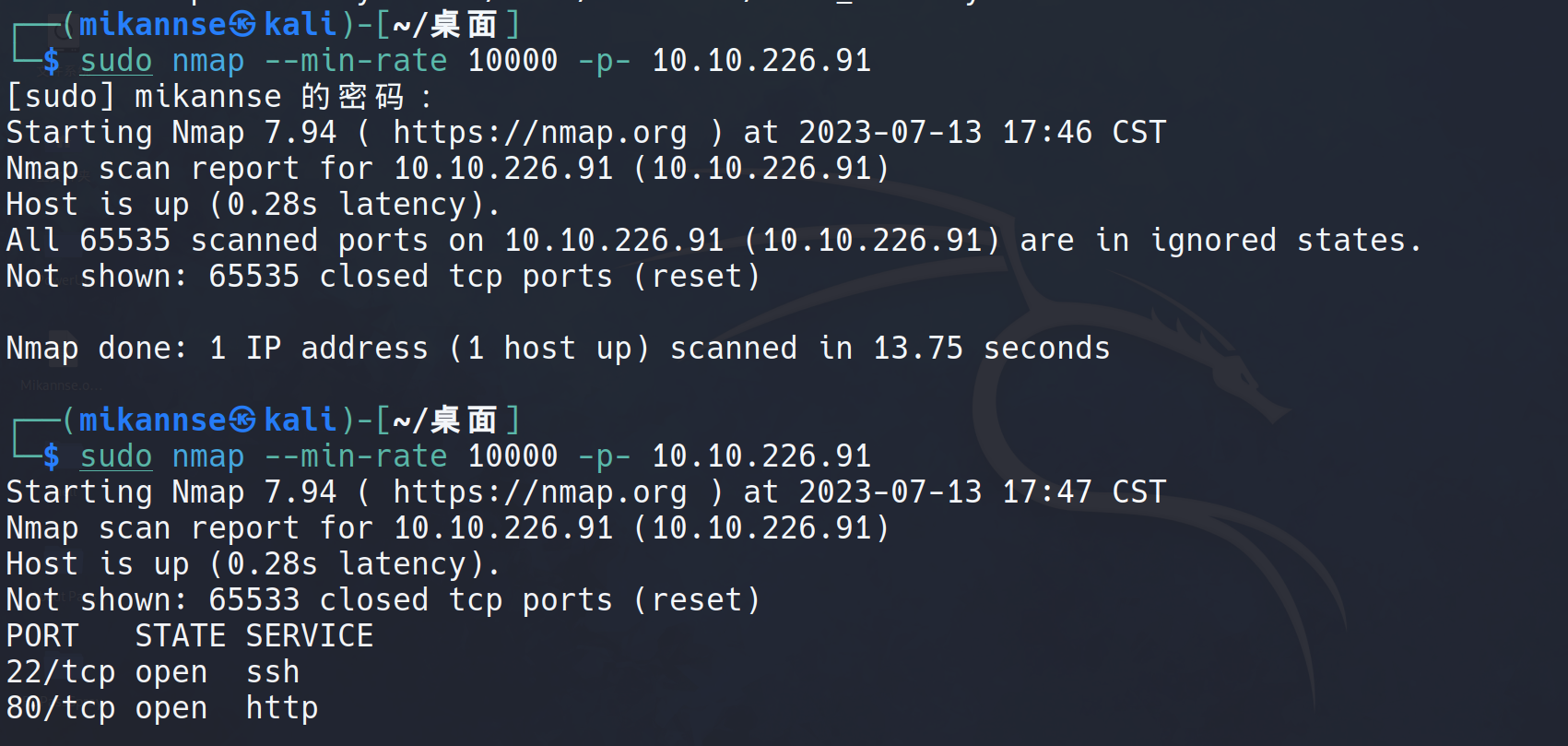Click the target IP in the first nmap command
This screenshot has height=746, width=1568.
click(761, 61)
